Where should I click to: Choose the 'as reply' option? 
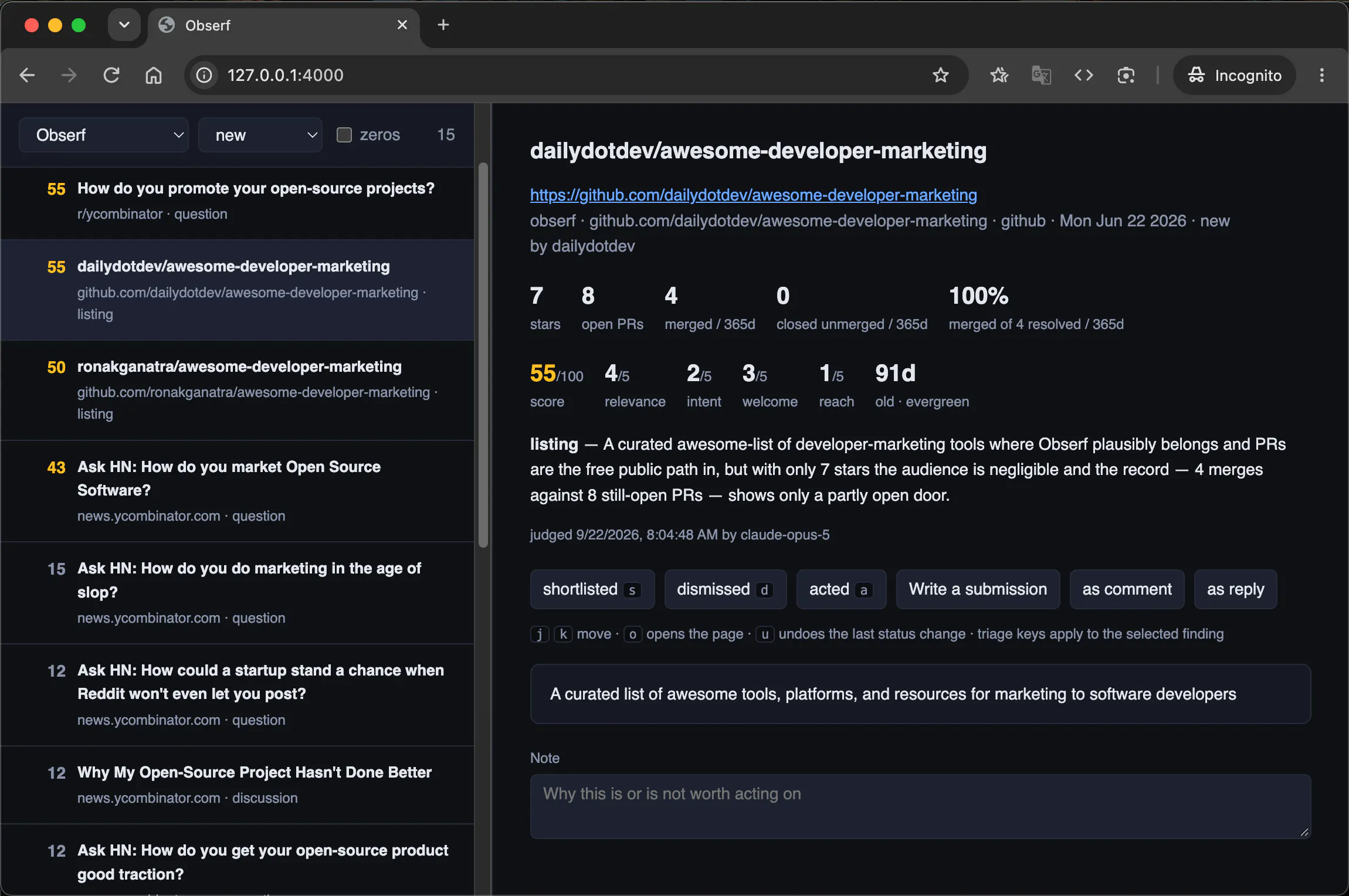tap(1235, 589)
